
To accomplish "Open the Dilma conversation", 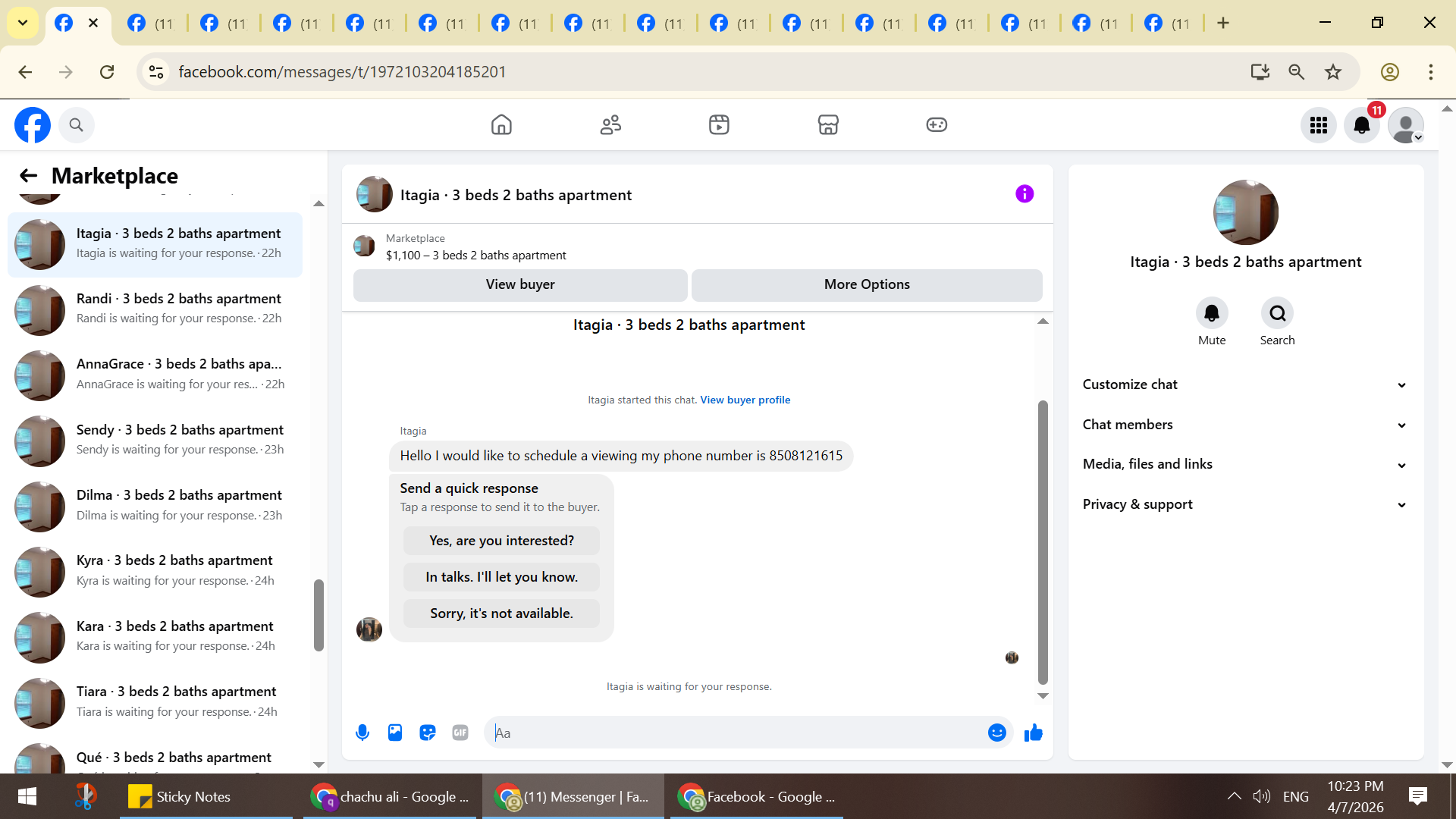I will coord(155,507).
